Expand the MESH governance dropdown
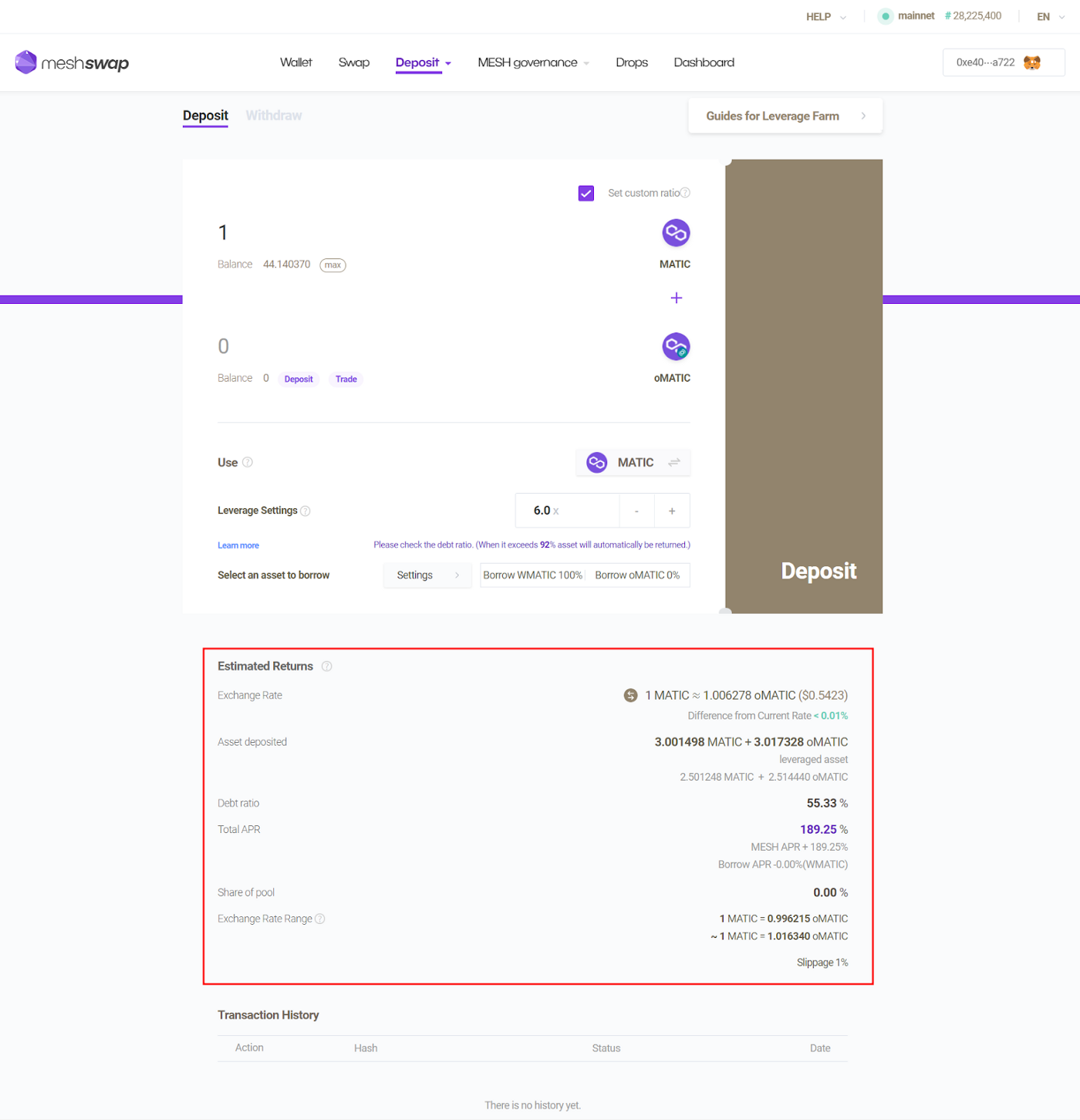Image resolution: width=1080 pixels, height=1120 pixels. [534, 62]
